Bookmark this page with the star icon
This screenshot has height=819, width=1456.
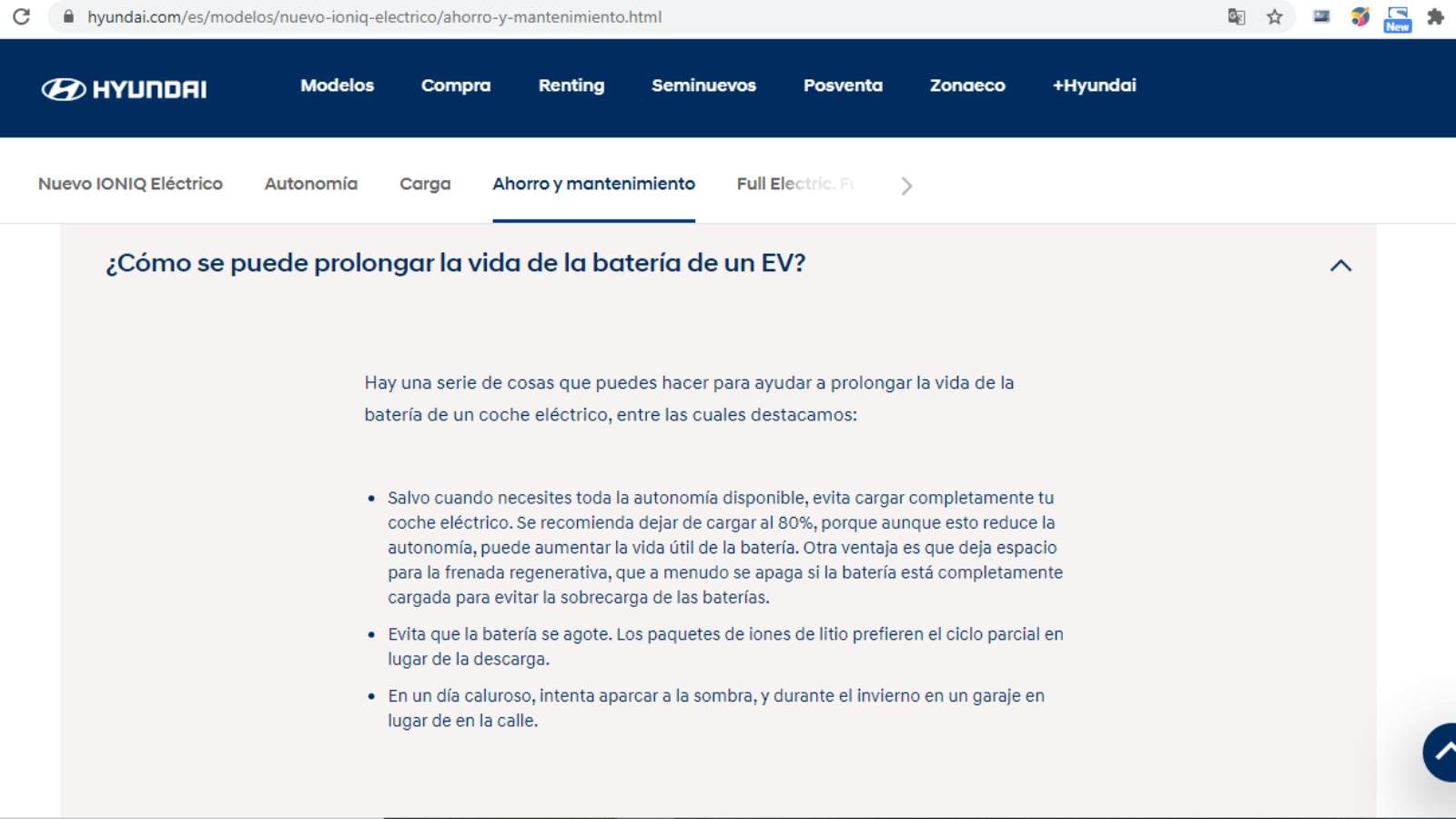1274,16
